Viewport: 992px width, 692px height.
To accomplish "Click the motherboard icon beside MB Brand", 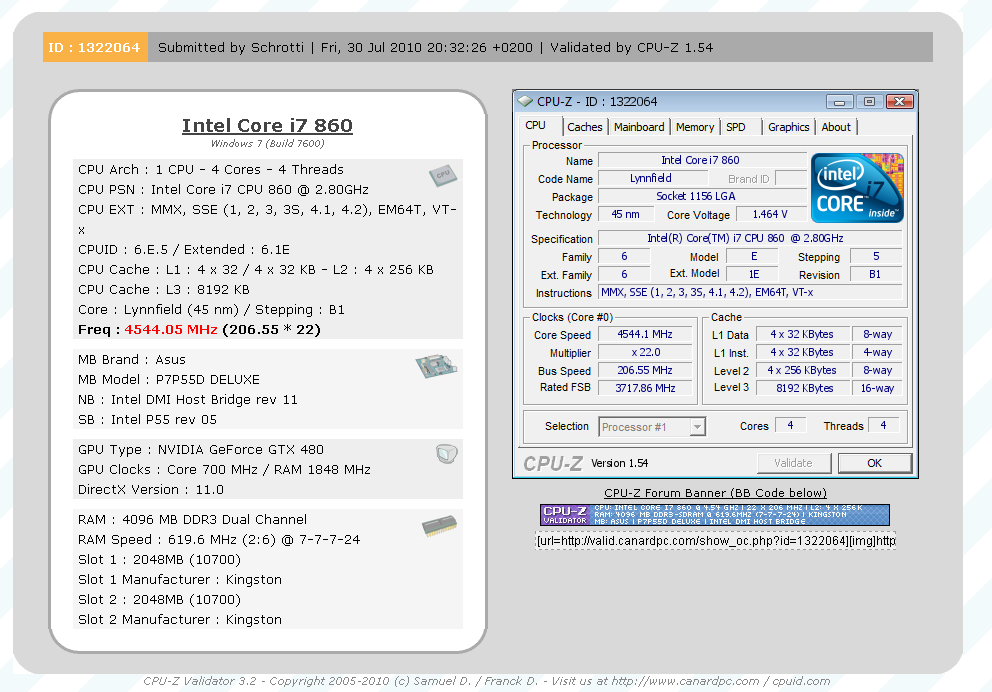I will (x=437, y=366).
